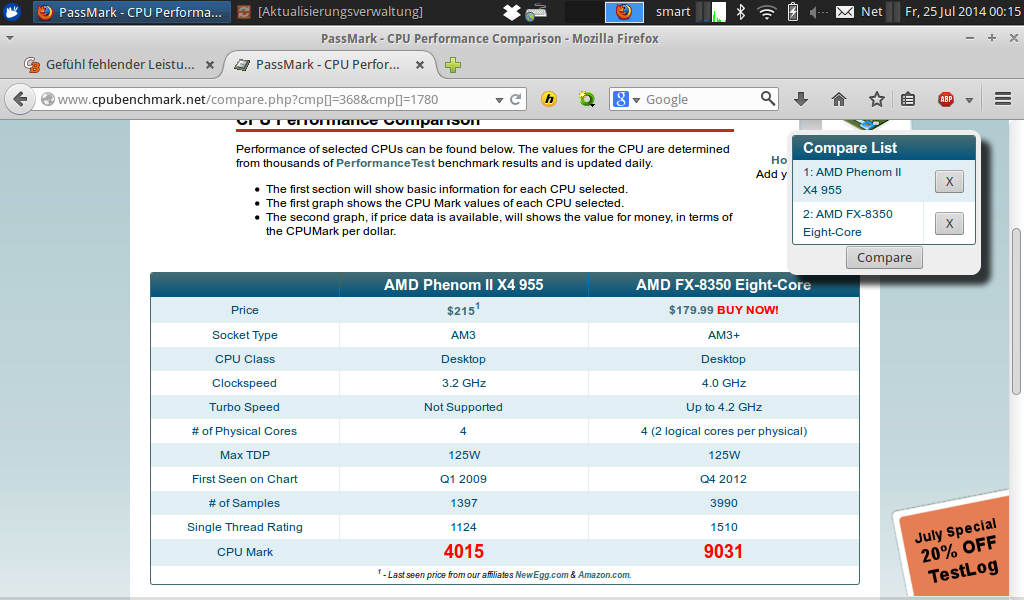The image size is (1024, 600).
Task: Open the Adblock Plus dropdown arrow
Action: [969, 100]
